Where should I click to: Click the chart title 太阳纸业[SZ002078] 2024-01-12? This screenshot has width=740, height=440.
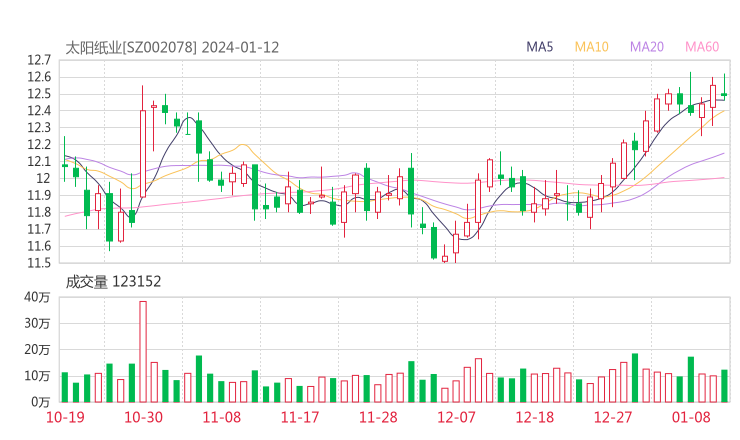[172, 48]
